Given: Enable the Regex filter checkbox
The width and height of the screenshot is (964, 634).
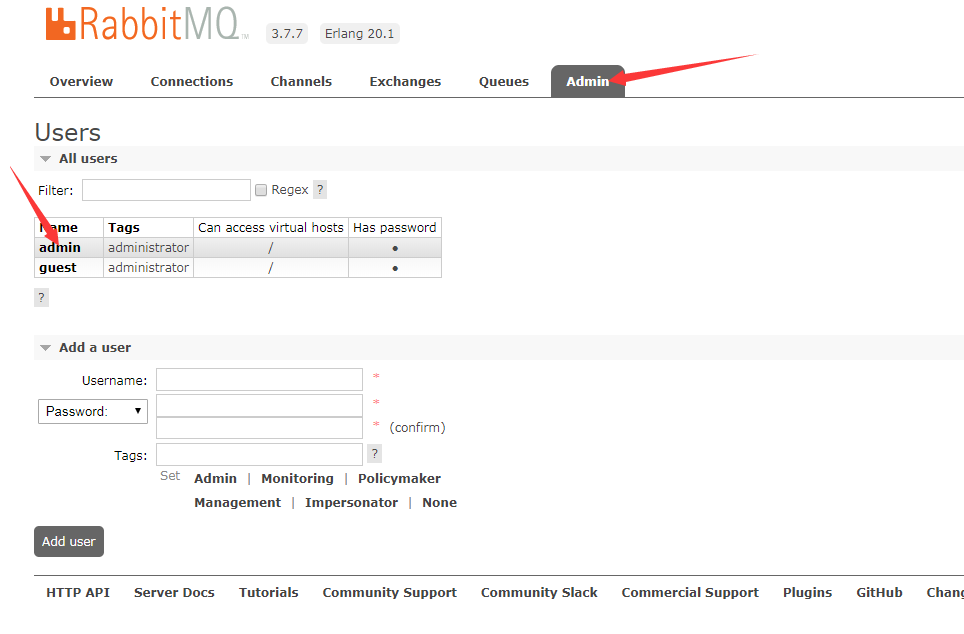Looking at the screenshot, I should 261,190.
